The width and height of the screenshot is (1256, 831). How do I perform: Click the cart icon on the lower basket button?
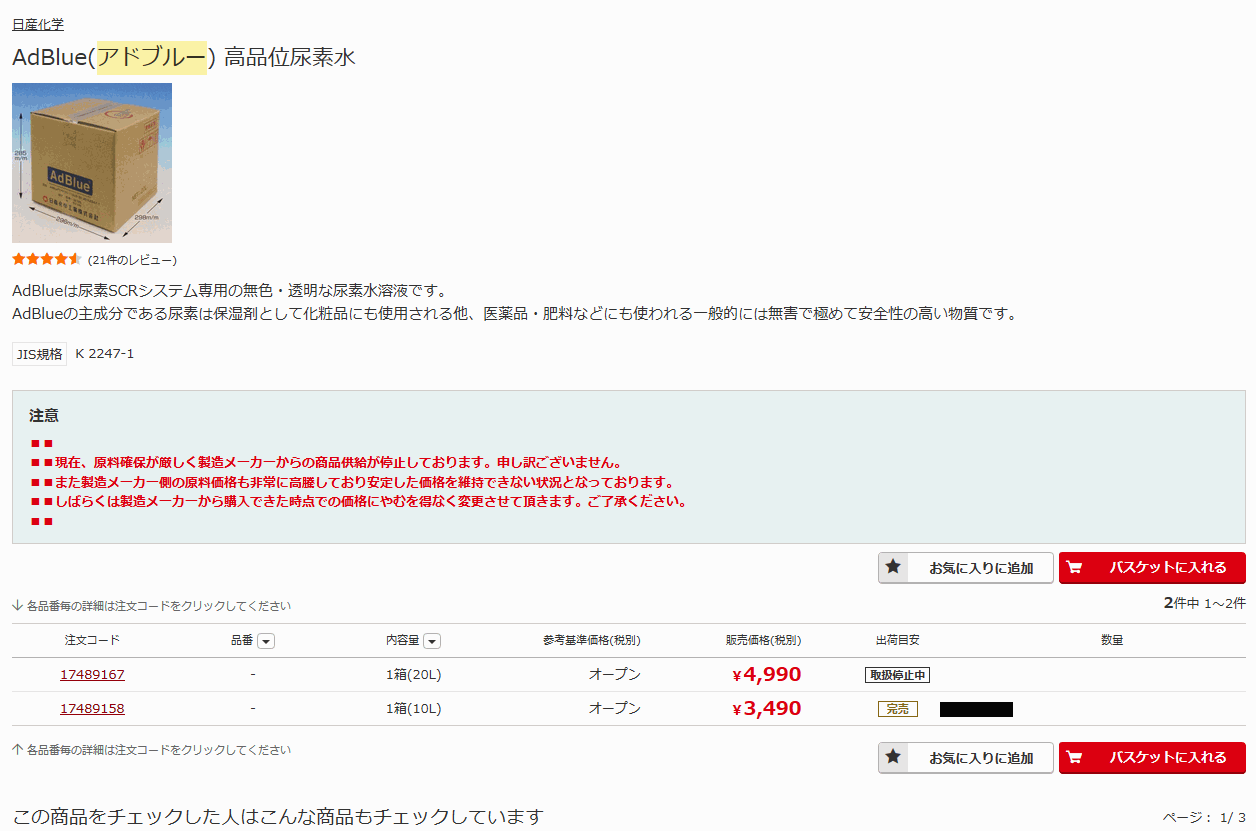coord(1074,758)
